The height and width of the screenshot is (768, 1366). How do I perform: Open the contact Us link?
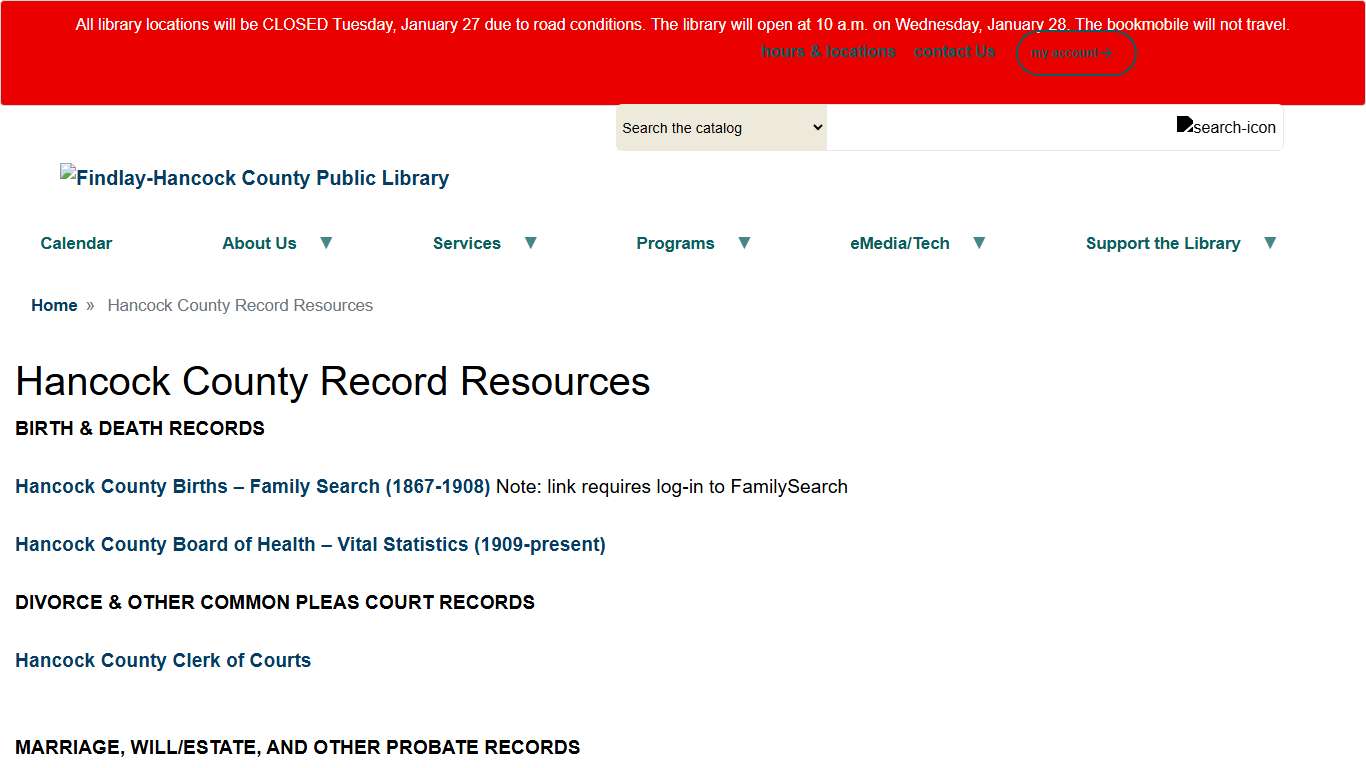954,51
